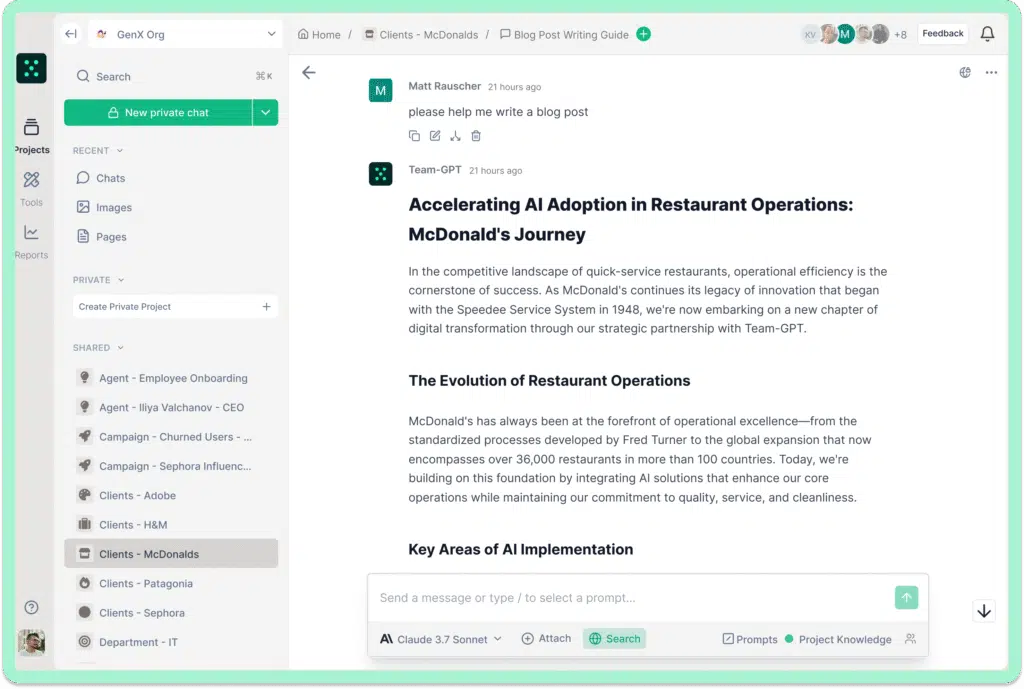Focus the Send a message input field
This screenshot has height=689, width=1024.
(x=631, y=598)
